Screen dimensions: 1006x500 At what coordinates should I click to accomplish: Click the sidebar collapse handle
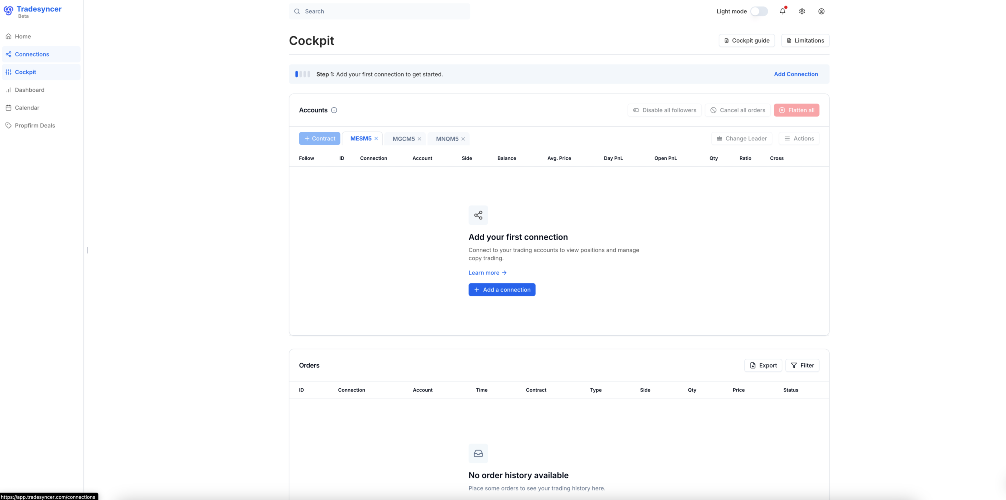point(87,250)
